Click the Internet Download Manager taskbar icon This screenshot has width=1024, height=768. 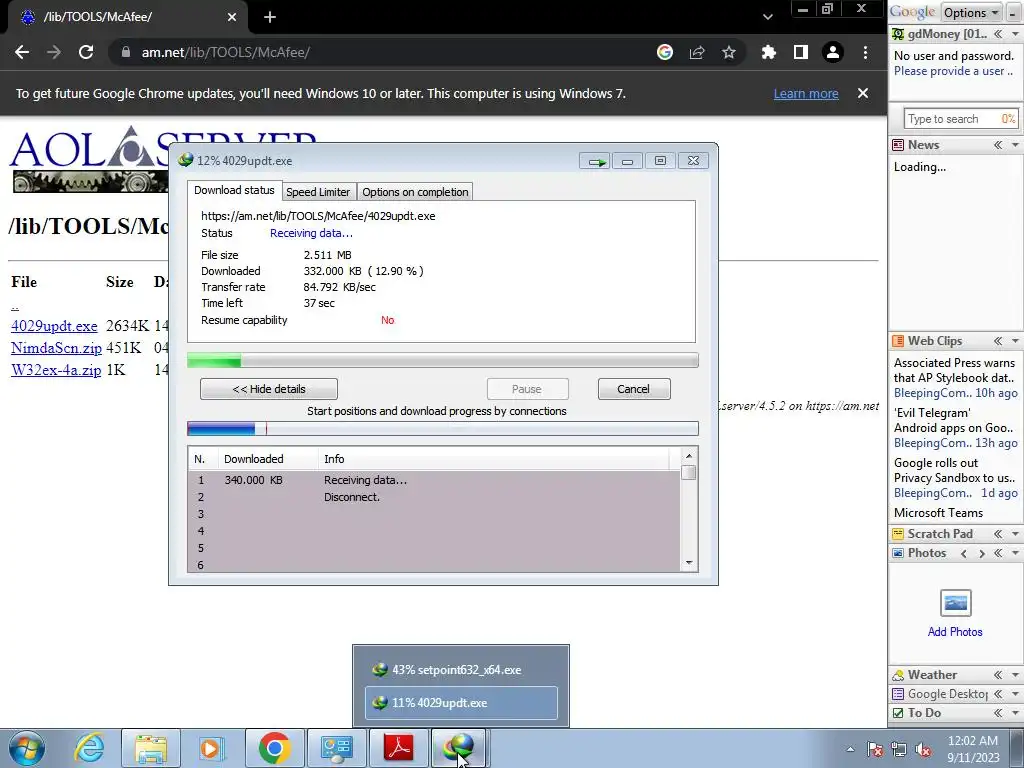tap(459, 748)
